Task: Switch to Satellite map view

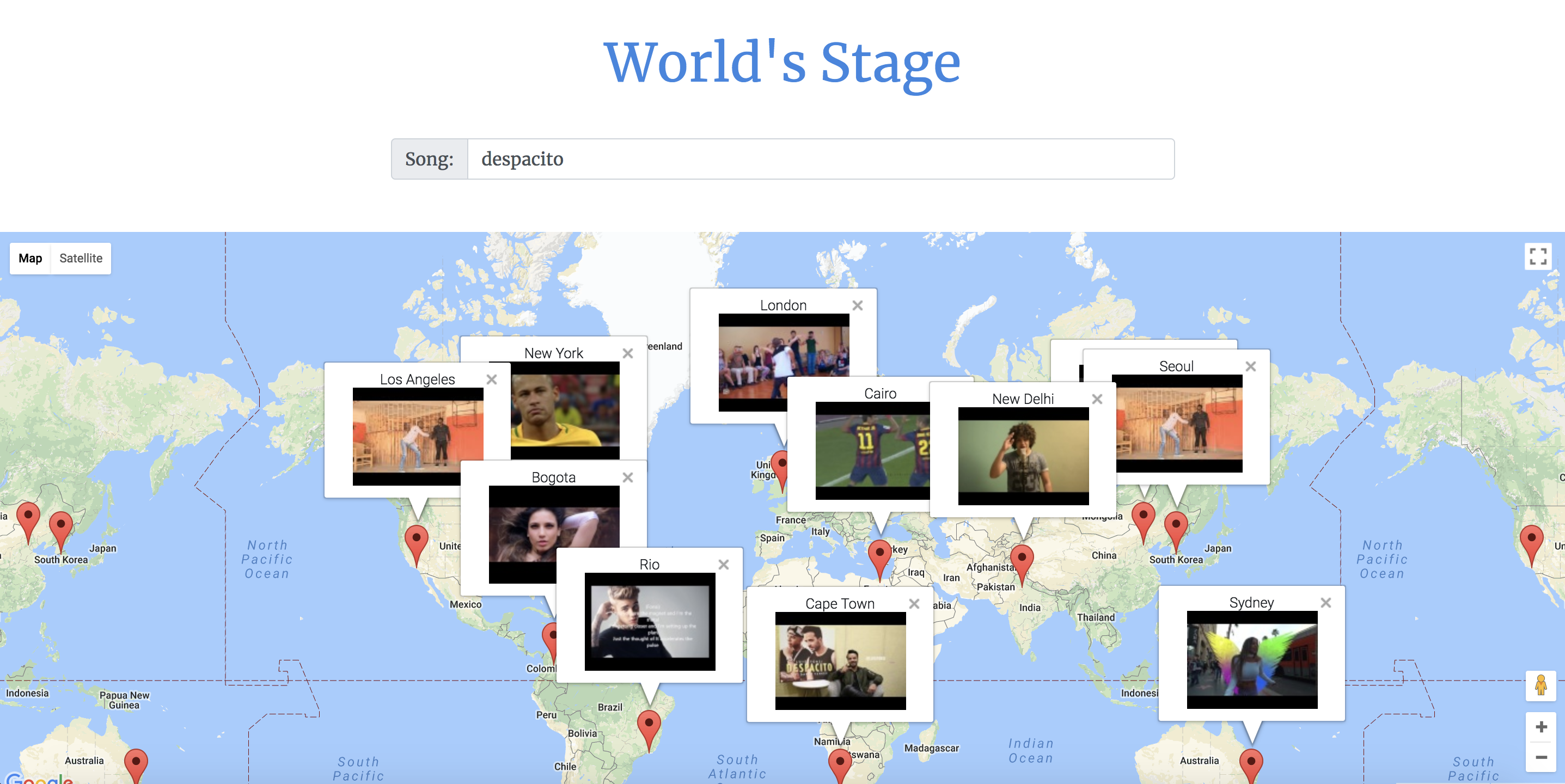Action: (x=81, y=258)
